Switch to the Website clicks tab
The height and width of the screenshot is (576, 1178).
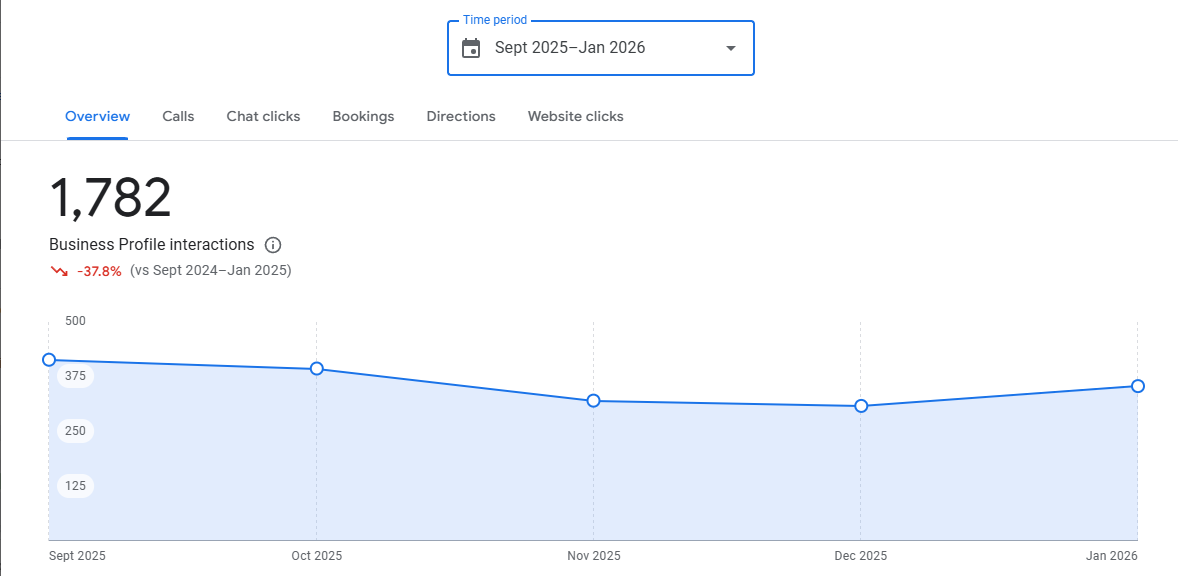coord(575,116)
